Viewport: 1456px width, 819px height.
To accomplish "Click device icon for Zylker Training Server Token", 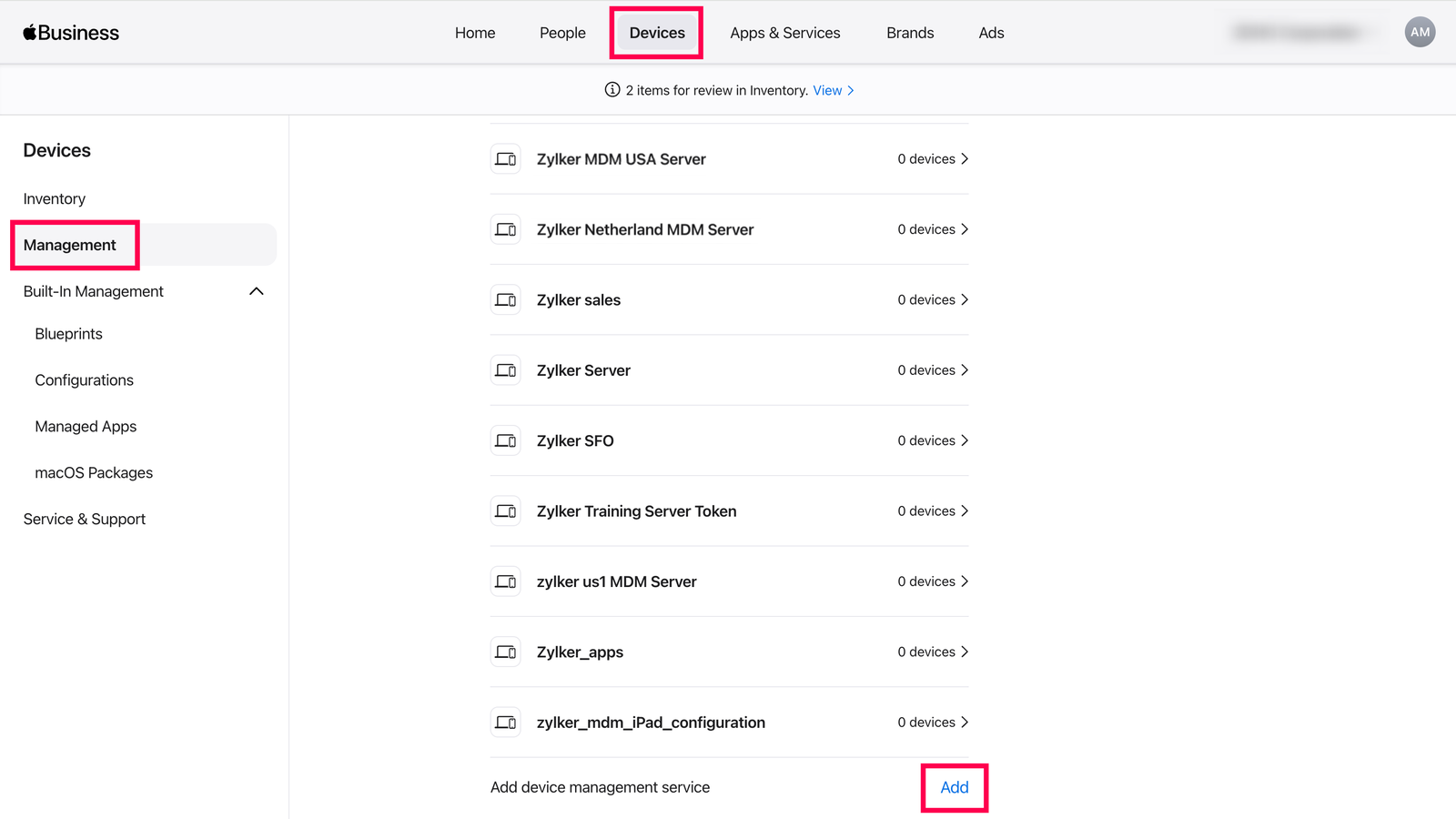I will click(x=506, y=511).
